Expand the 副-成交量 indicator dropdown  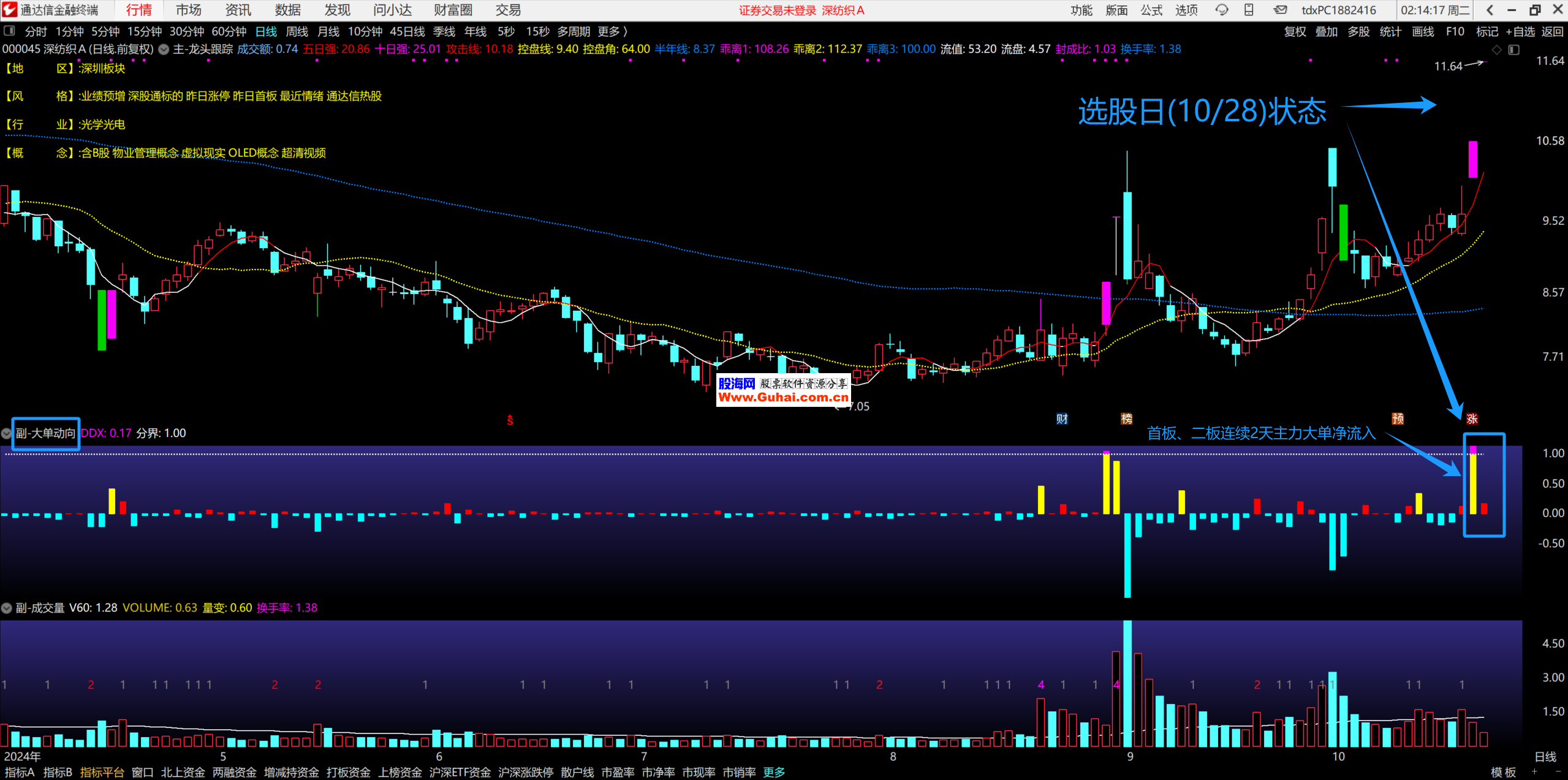[x=6, y=608]
